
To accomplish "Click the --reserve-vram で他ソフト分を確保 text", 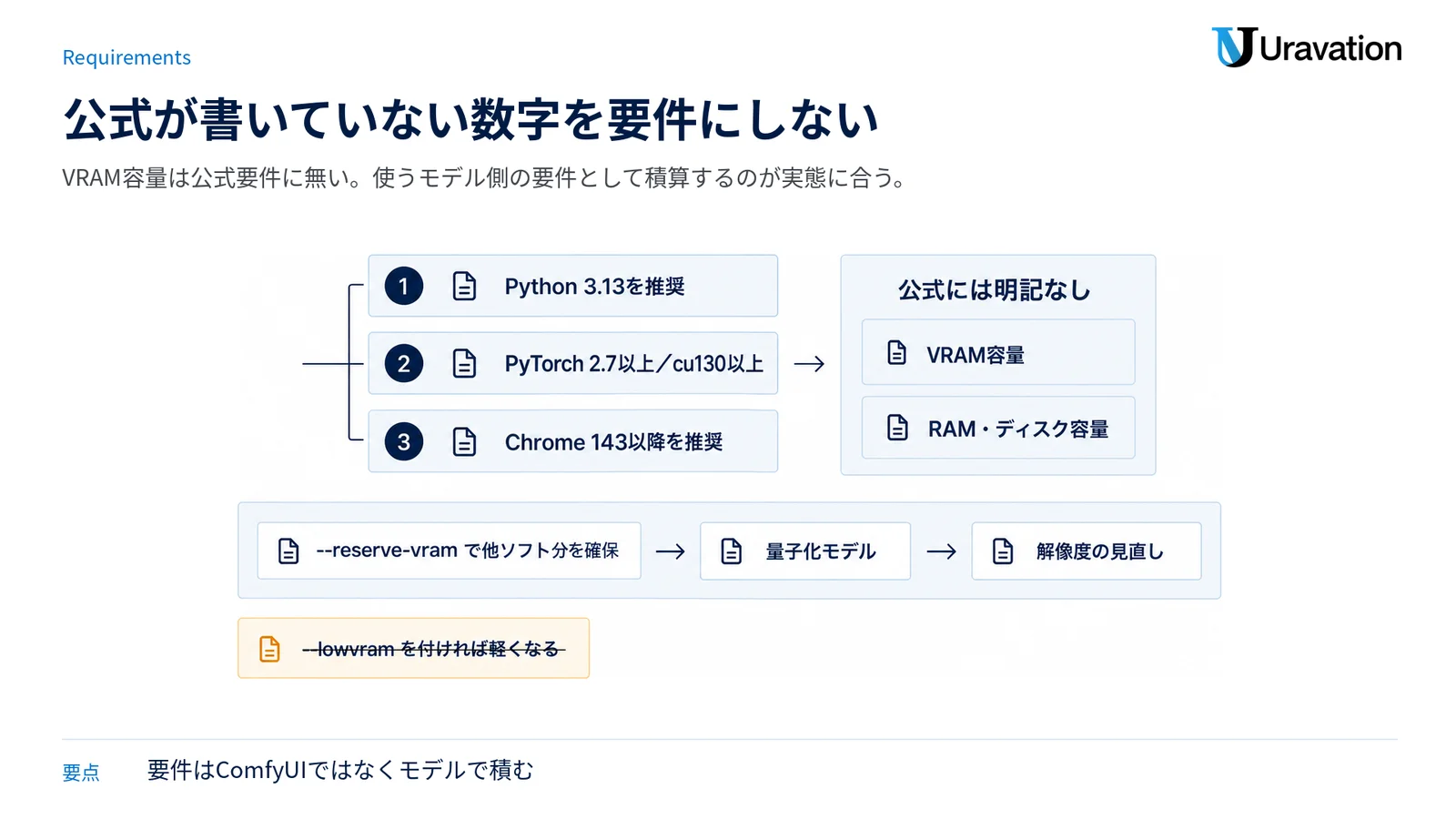I will 467,551.
